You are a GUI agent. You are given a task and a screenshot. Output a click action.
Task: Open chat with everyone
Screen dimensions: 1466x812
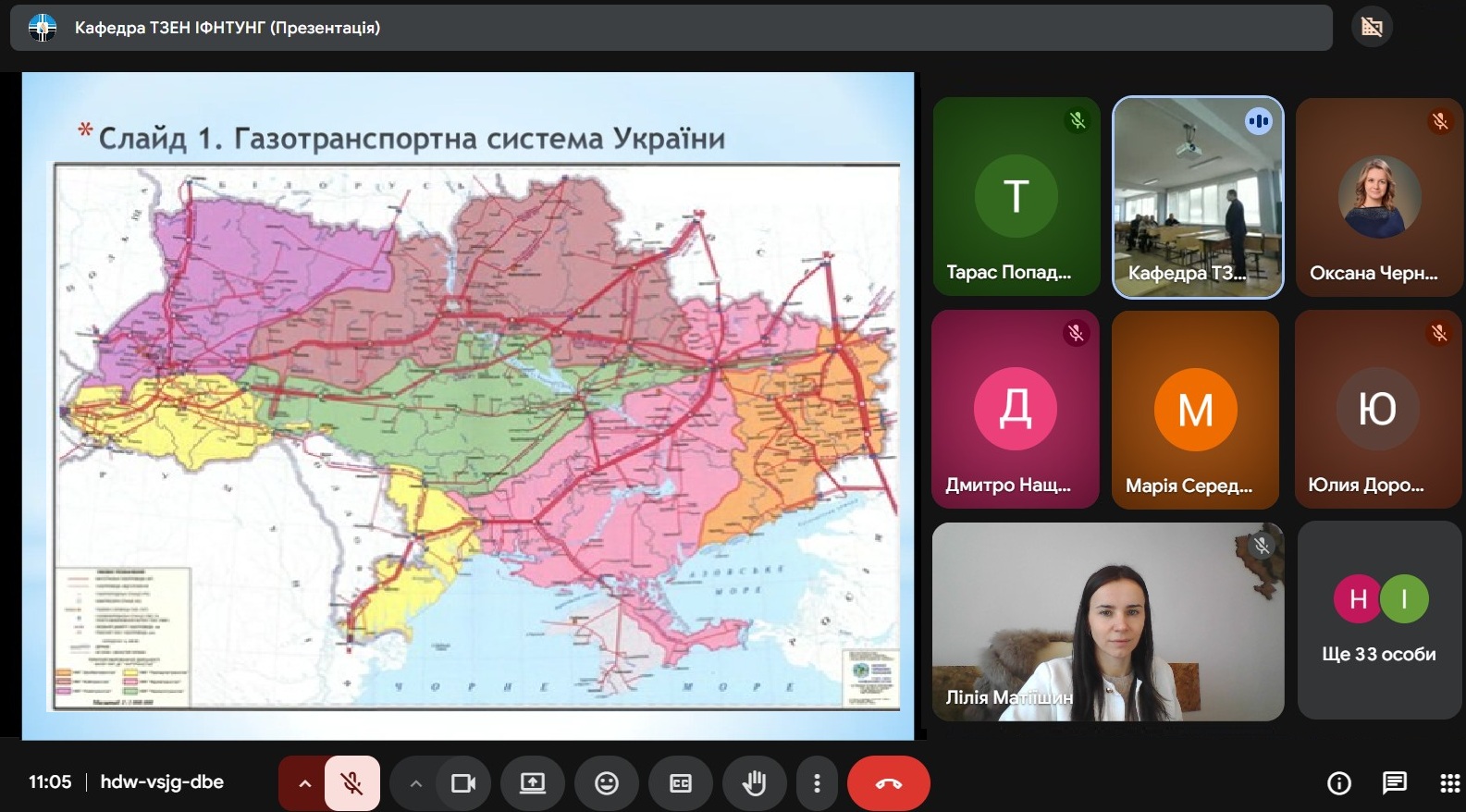click(x=1394, y=783)
